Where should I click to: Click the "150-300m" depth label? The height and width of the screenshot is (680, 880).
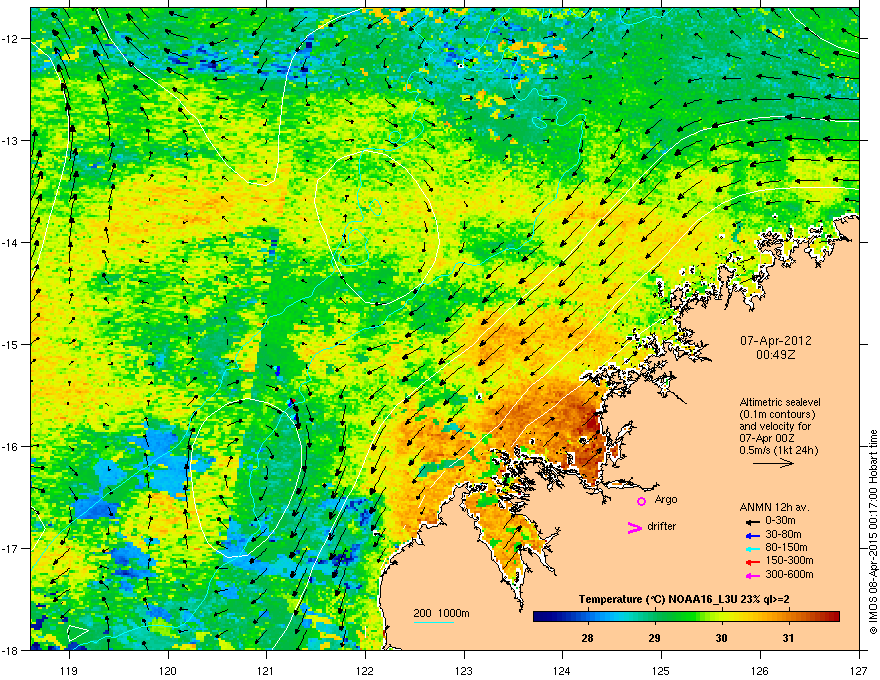tap(789, 560)
